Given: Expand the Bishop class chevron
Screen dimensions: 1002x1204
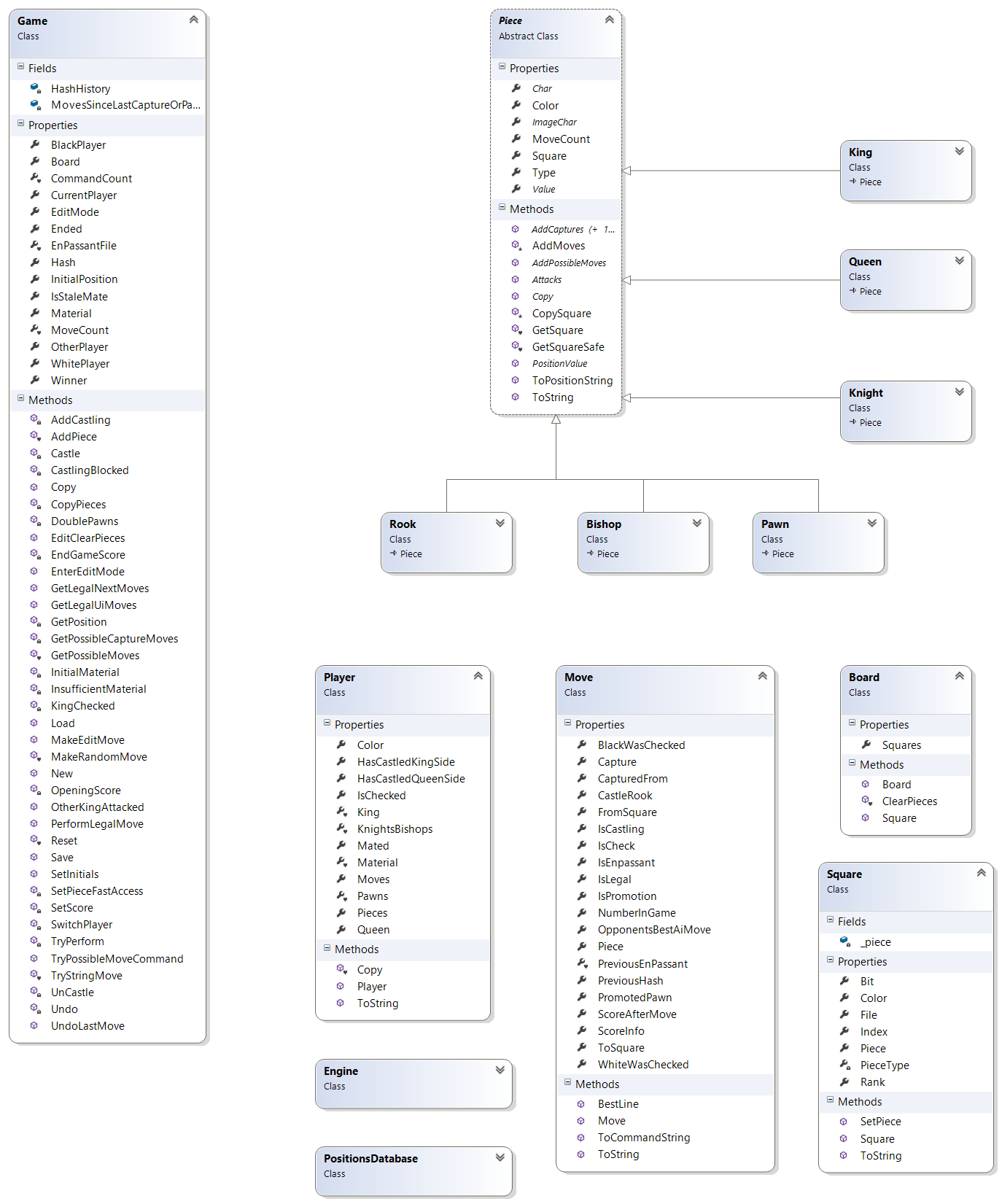Looking at the screenshot, I should coord(697,523).
